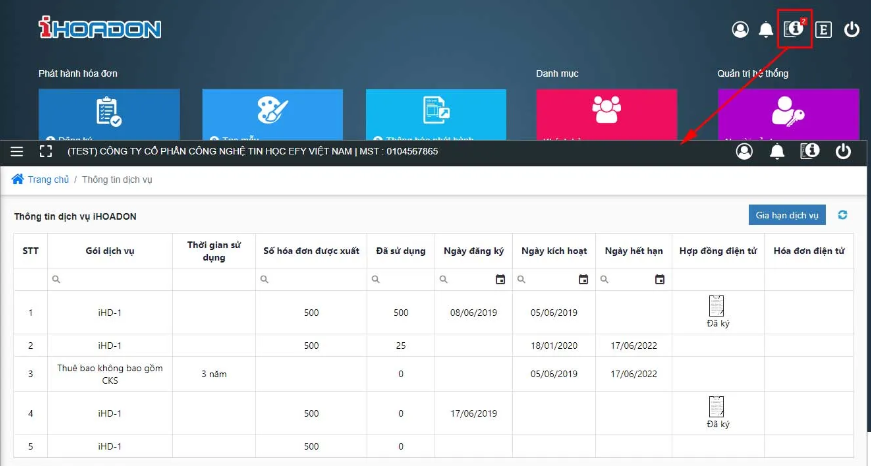This screenshot has height=466, width=871.
Task: Sort by Số hóa đơn được xuất header
Action: (311, 251)
